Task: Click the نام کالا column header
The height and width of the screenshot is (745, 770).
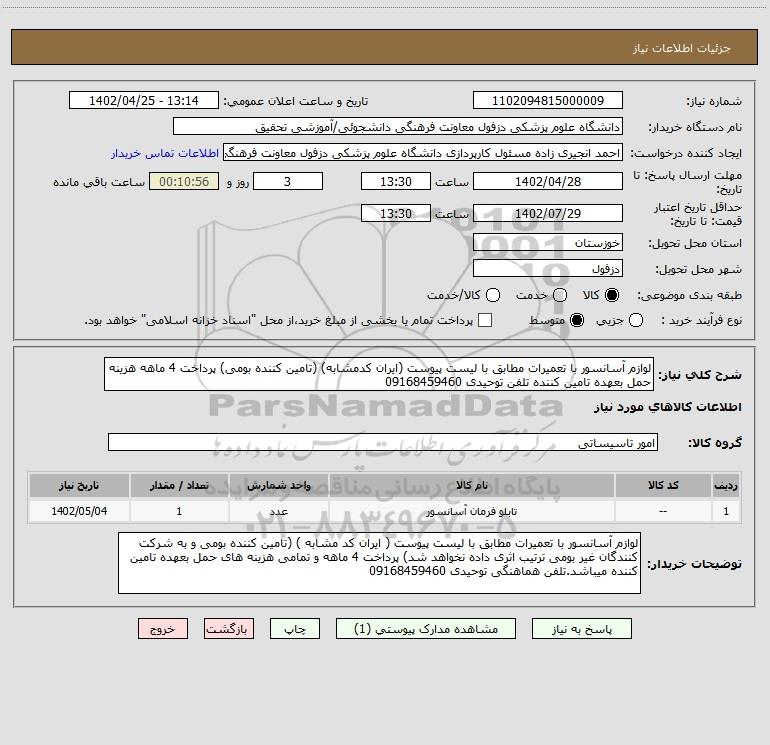Action: (x=471, y=485)
